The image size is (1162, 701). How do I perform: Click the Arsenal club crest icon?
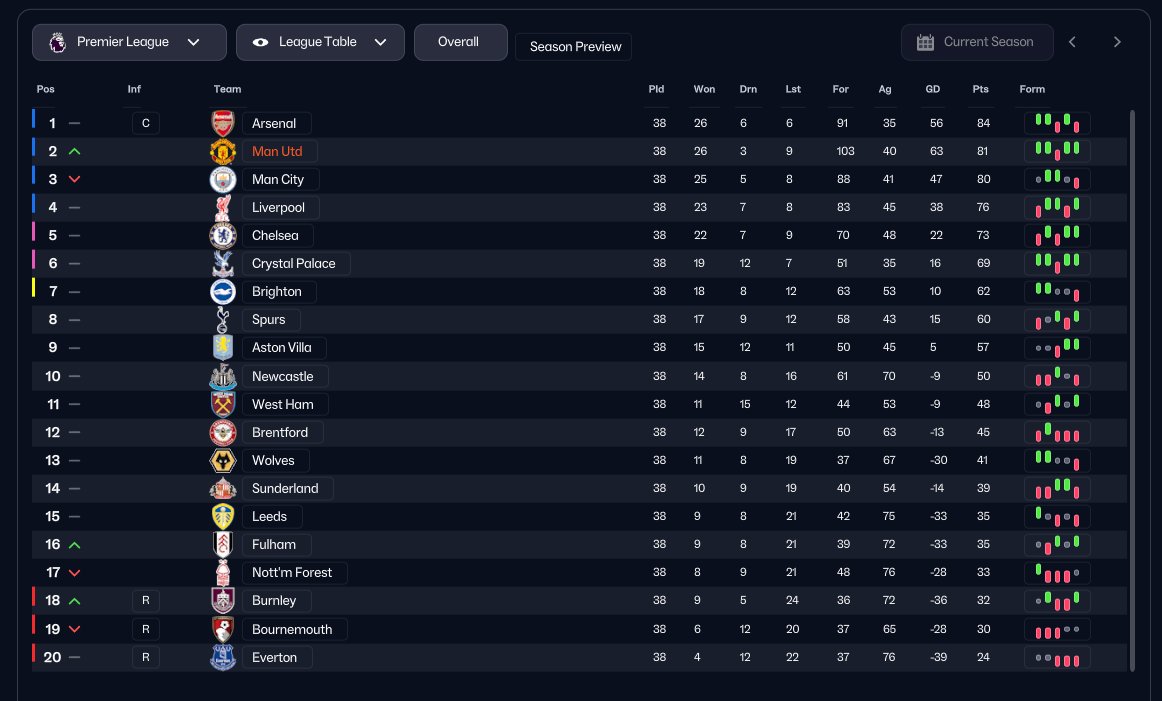(222, 124)
